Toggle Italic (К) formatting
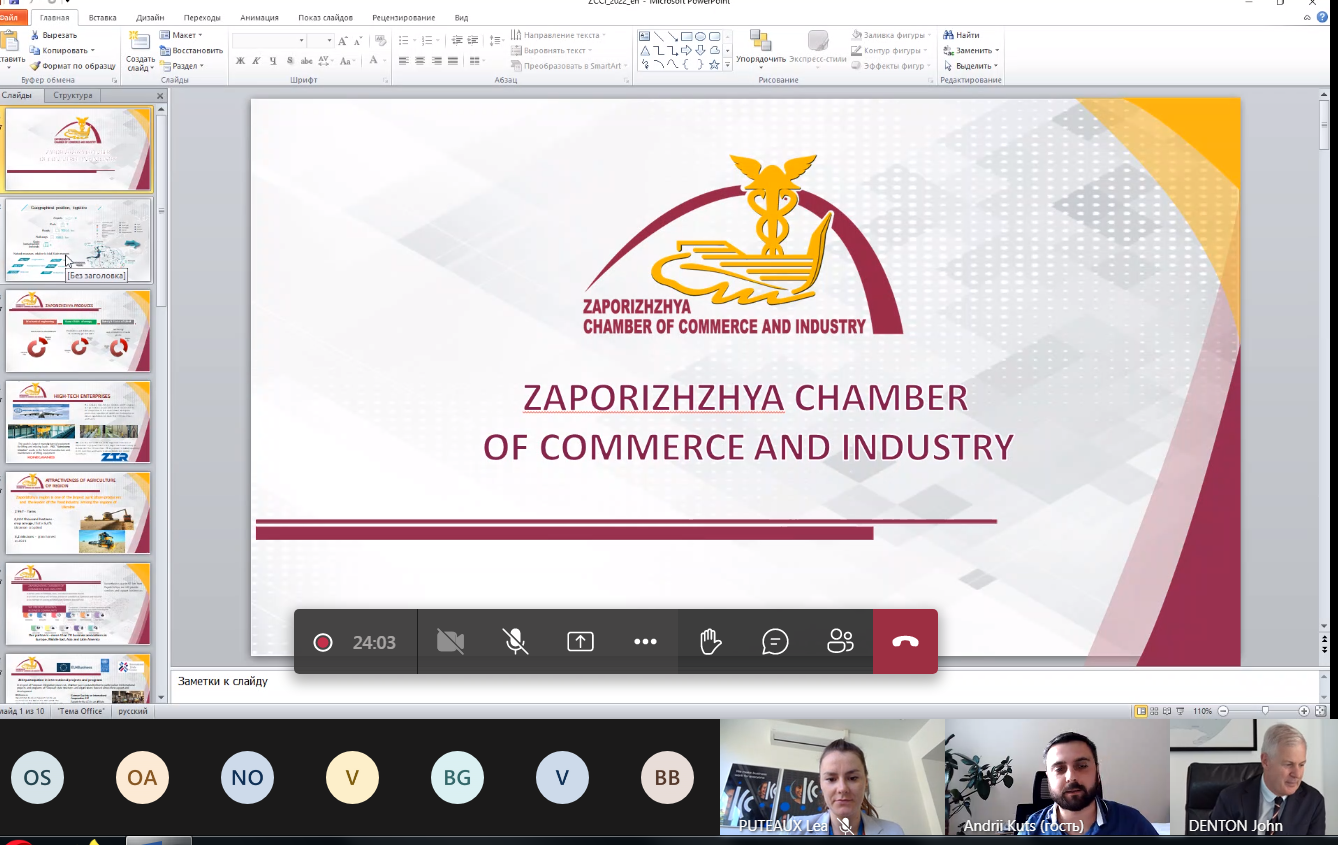The image size is (1338, 845). point(257,62)
